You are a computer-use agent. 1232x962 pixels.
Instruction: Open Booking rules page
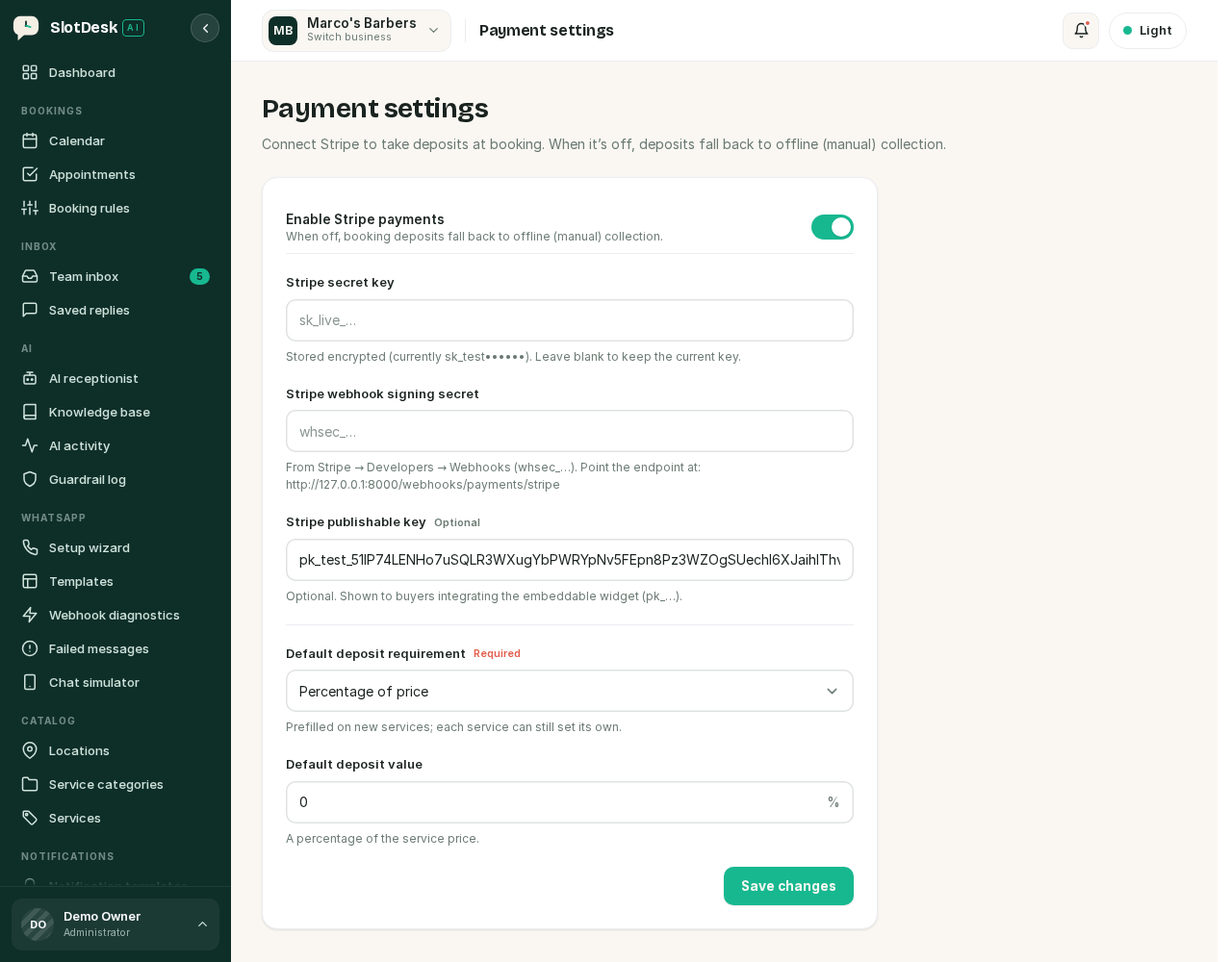115,208
